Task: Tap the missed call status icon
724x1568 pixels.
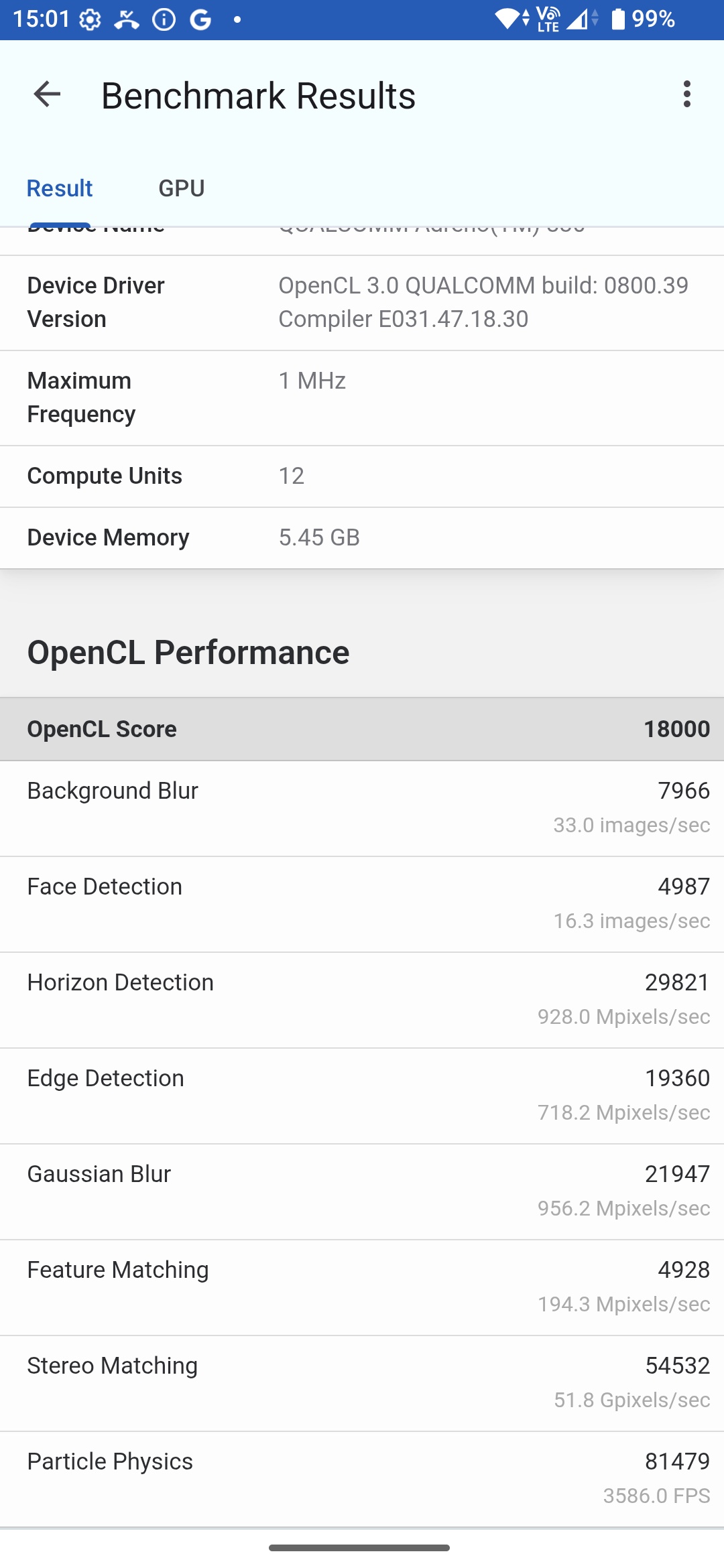Action: tap(126, 19)
